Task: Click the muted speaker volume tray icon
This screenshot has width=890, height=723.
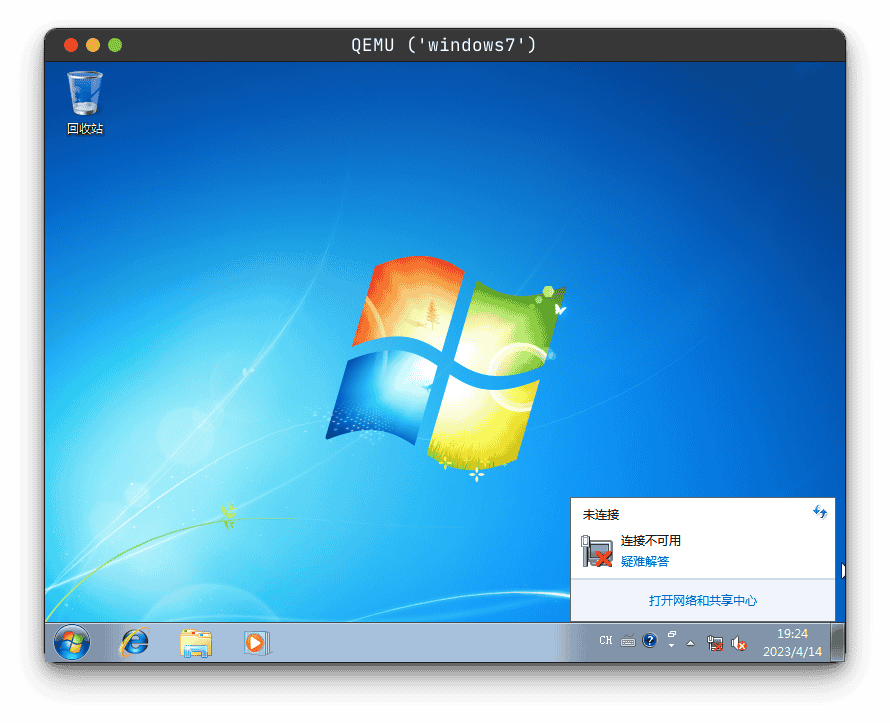Action: click(738, 643)
